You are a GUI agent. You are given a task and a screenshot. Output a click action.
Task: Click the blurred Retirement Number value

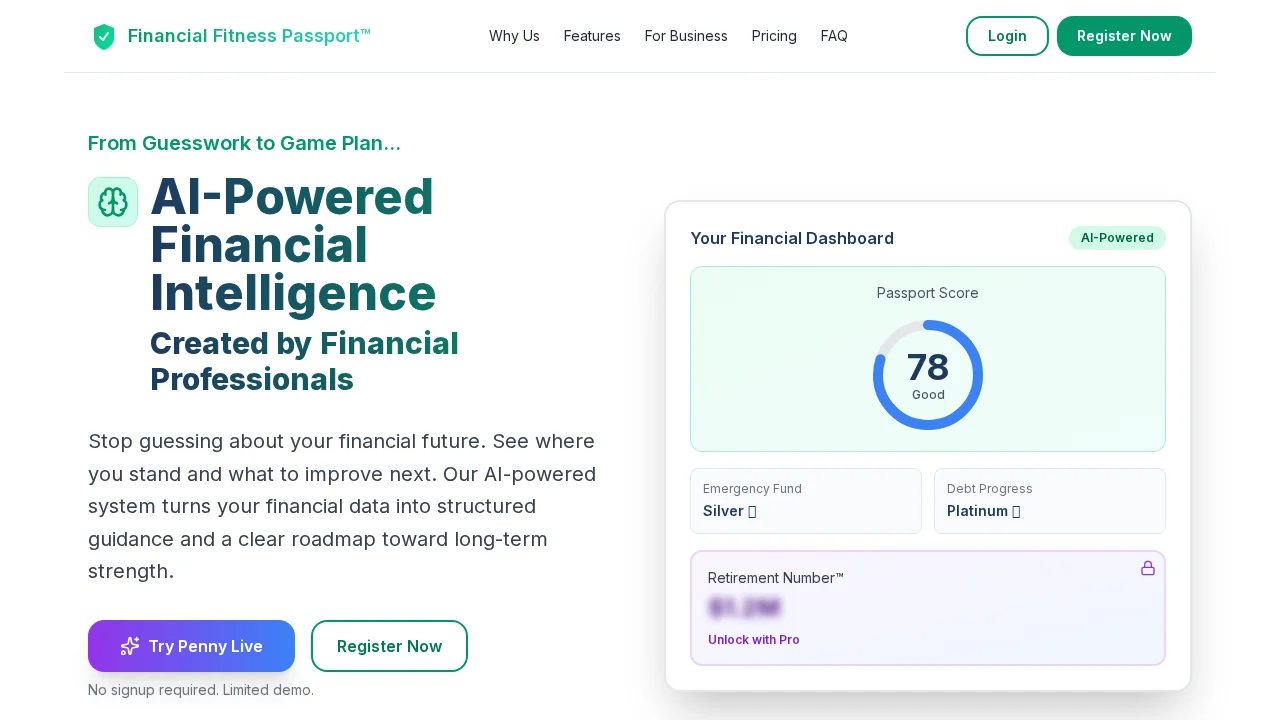coord(745,608)
